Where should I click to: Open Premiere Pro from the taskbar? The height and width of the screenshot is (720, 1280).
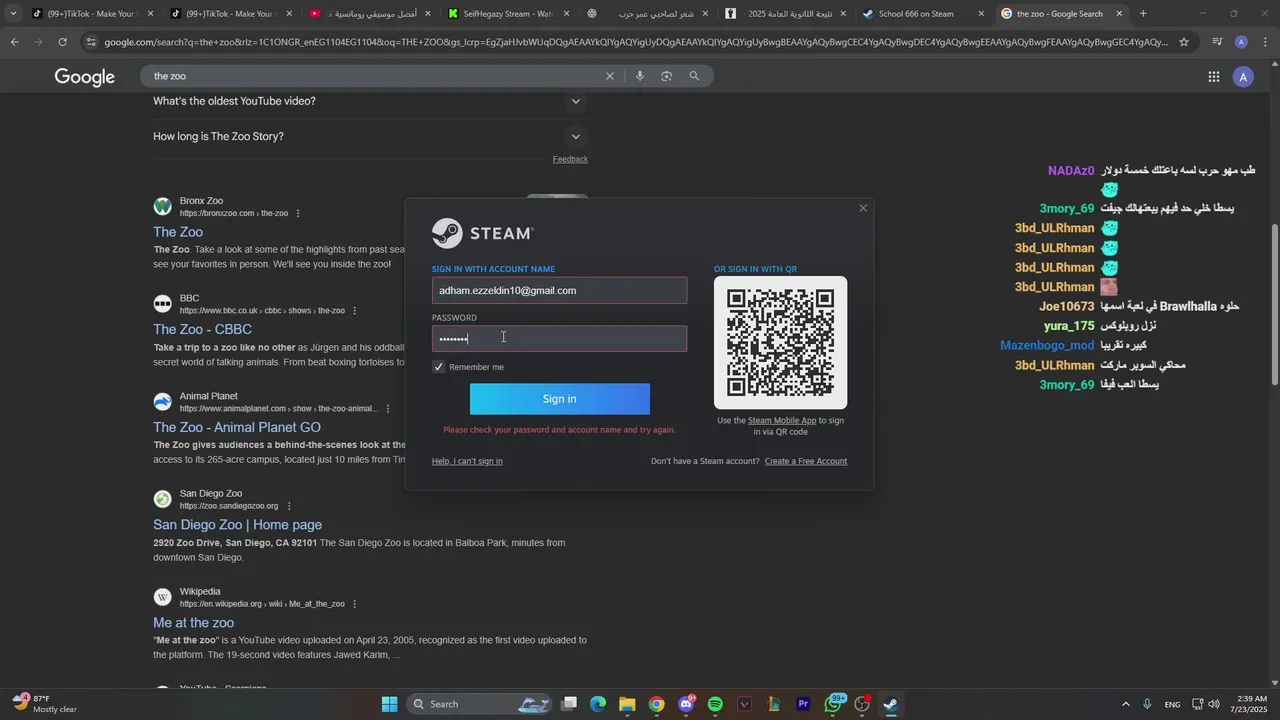tap(803, 704)
